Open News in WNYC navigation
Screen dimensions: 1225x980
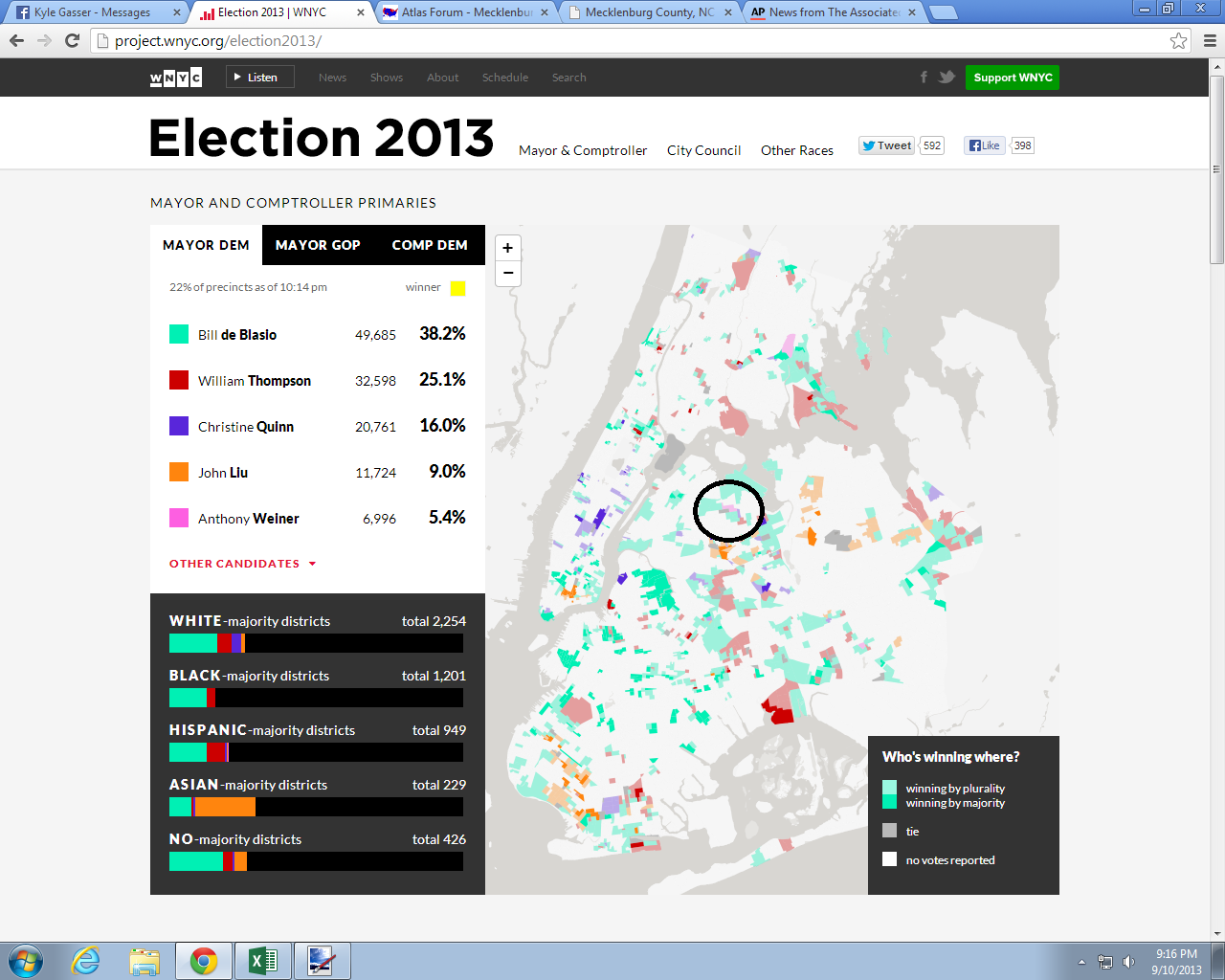coord(333,78)
